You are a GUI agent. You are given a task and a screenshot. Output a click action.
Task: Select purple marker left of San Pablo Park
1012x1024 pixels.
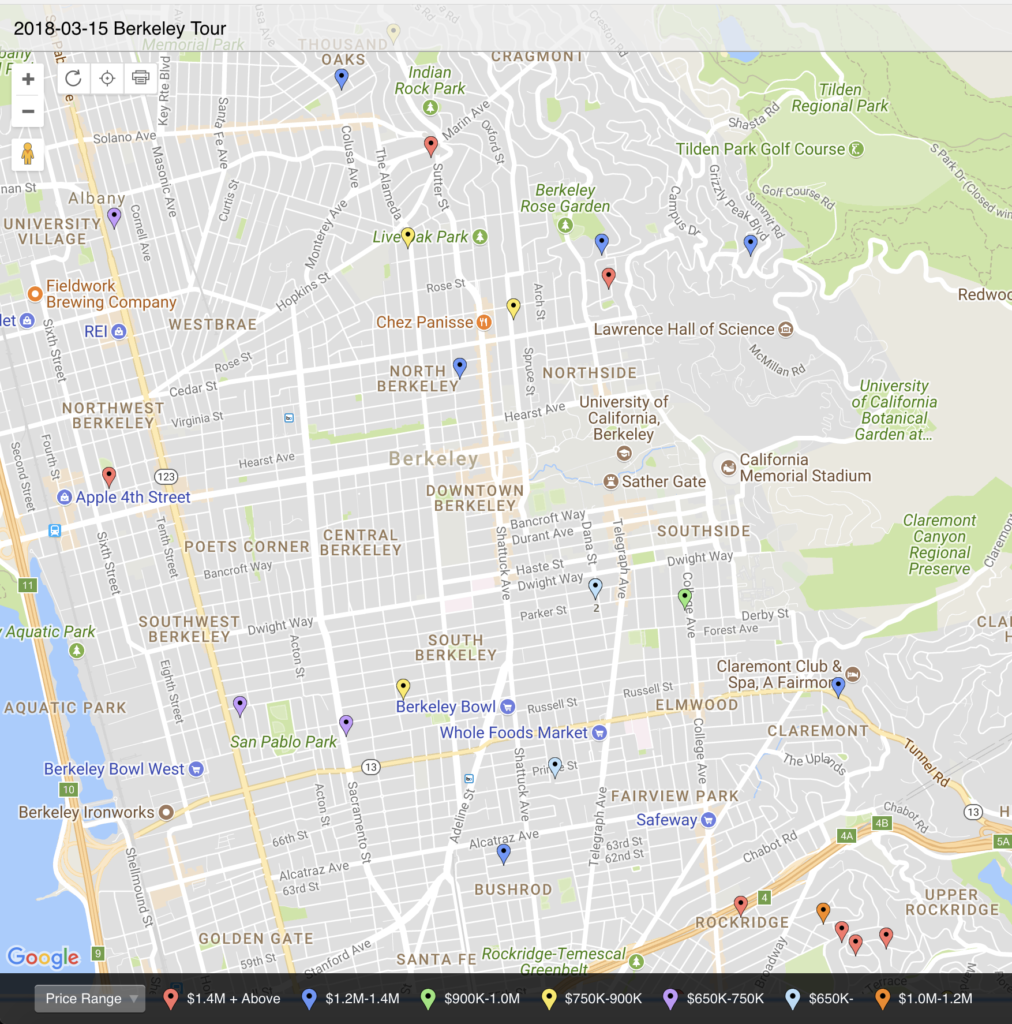click(x=240, y=706)
